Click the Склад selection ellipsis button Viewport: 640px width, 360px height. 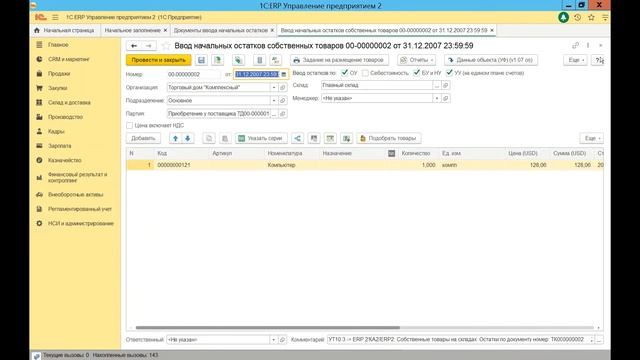point(437,85)
